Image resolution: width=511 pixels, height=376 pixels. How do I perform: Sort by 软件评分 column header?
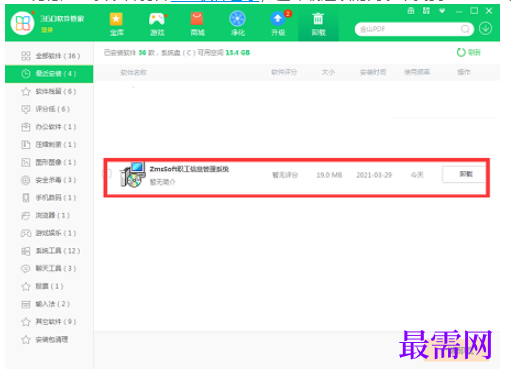click(x=284, y=72)
